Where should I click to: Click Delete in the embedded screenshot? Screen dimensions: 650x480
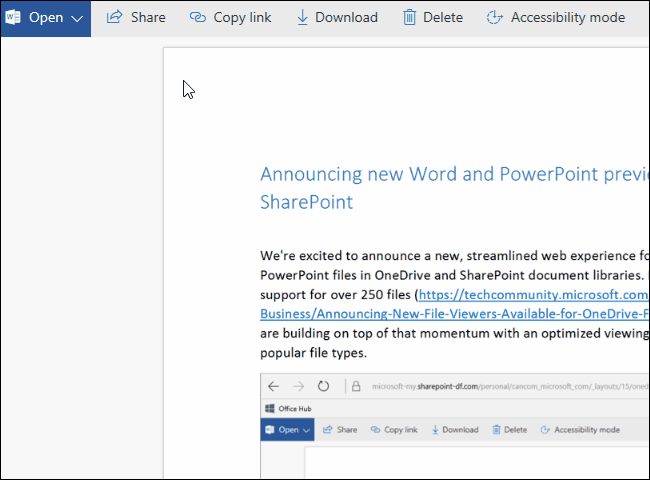pyautogui.click(x=510, y=429)
